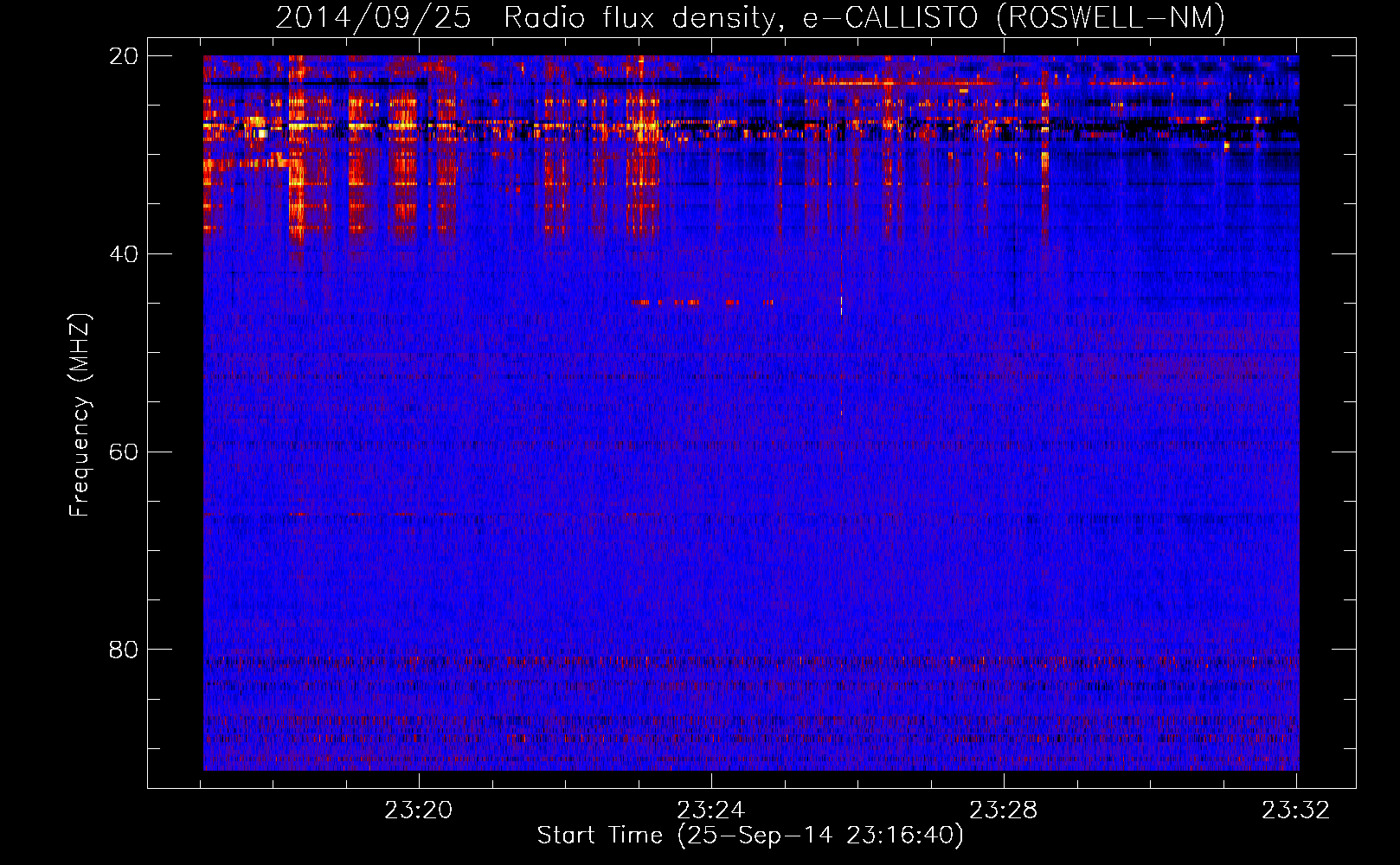Click the 23:28 time tick label

tap(1004, 811)
